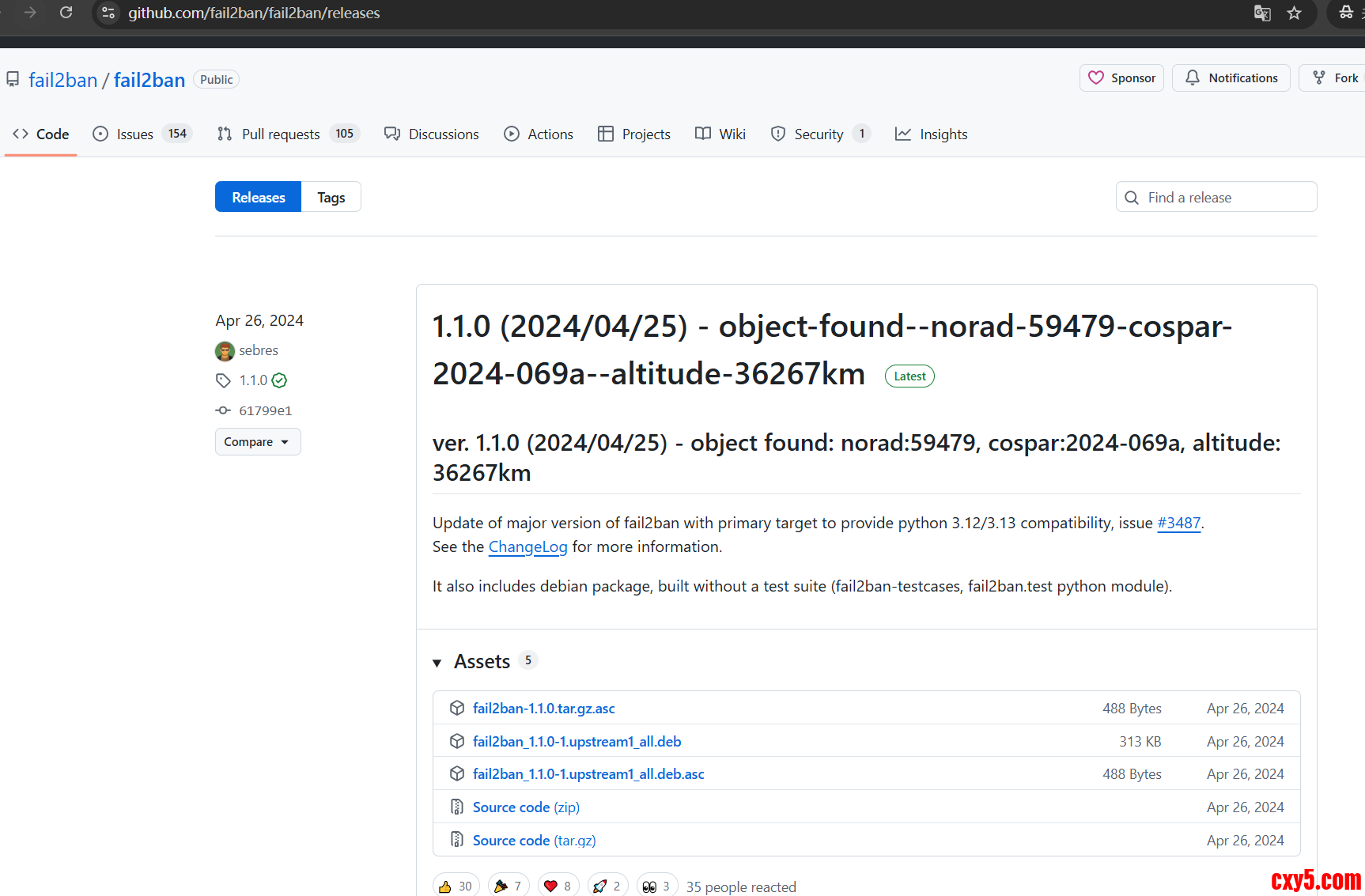Toggle the heart reaction
Image resolution: width=1365 pixels, height=896 pixels.
point(558,886)
